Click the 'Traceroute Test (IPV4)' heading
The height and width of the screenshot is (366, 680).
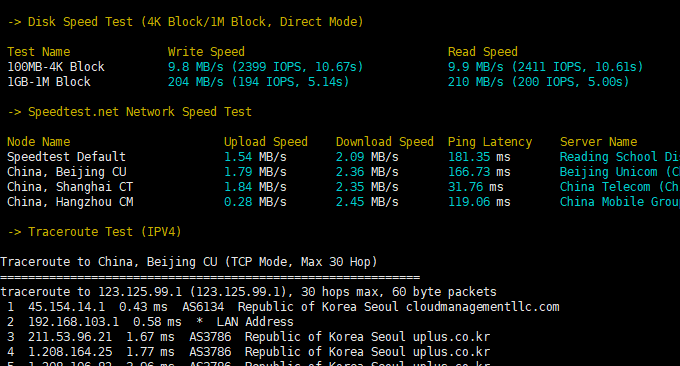95,232
